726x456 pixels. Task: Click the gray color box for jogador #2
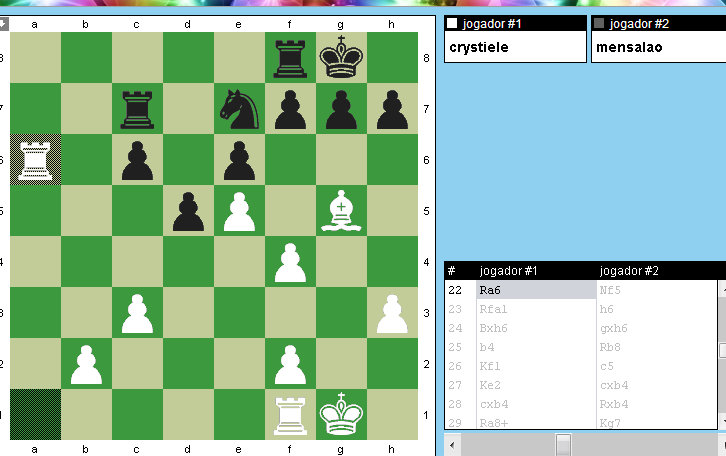tap(599, 23)
